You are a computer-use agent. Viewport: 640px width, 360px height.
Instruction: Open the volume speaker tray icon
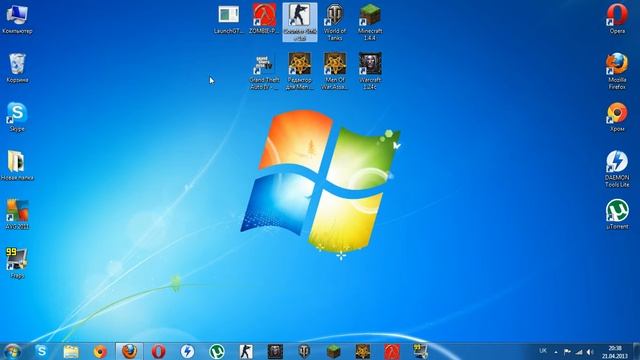pos(590,352)
